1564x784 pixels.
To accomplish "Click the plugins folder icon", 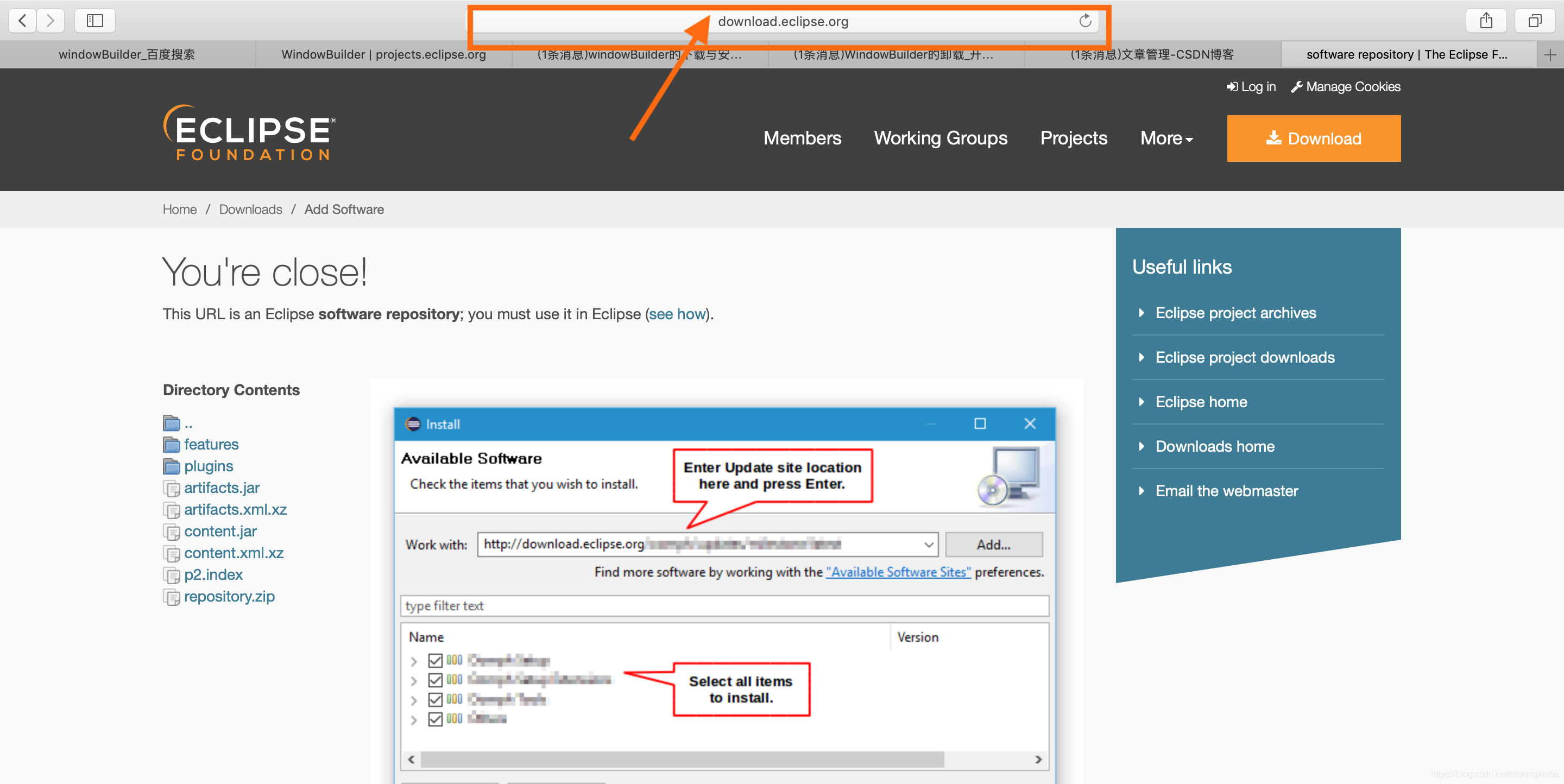I will [172, 466].
